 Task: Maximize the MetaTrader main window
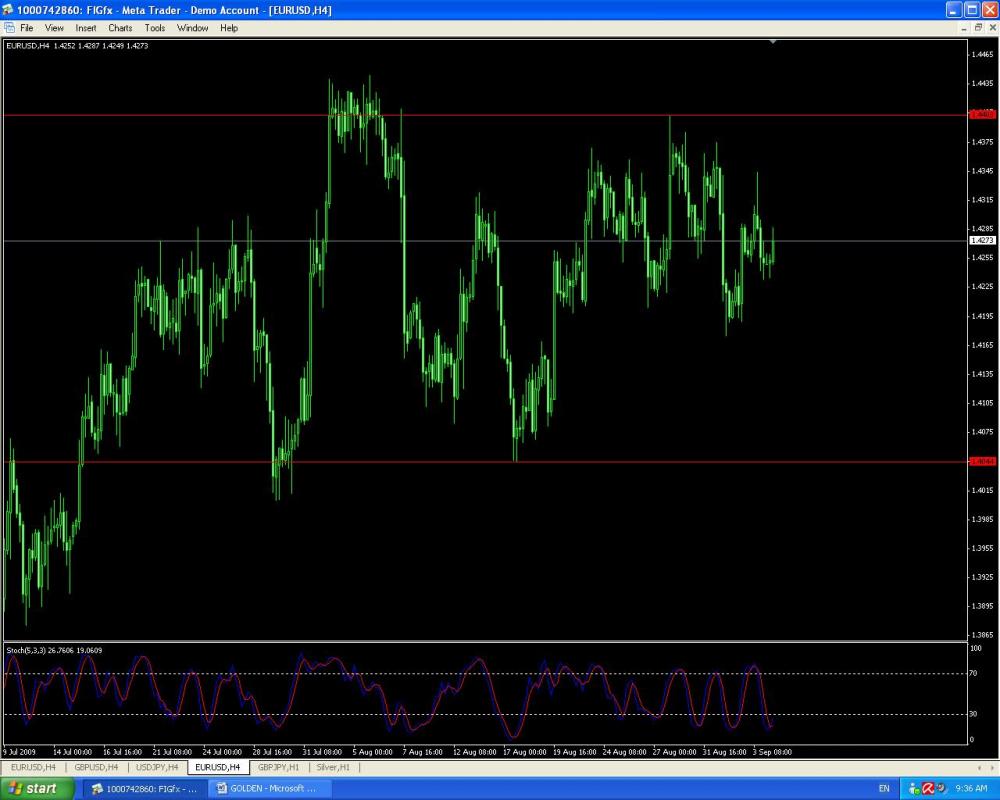point(971,10)
